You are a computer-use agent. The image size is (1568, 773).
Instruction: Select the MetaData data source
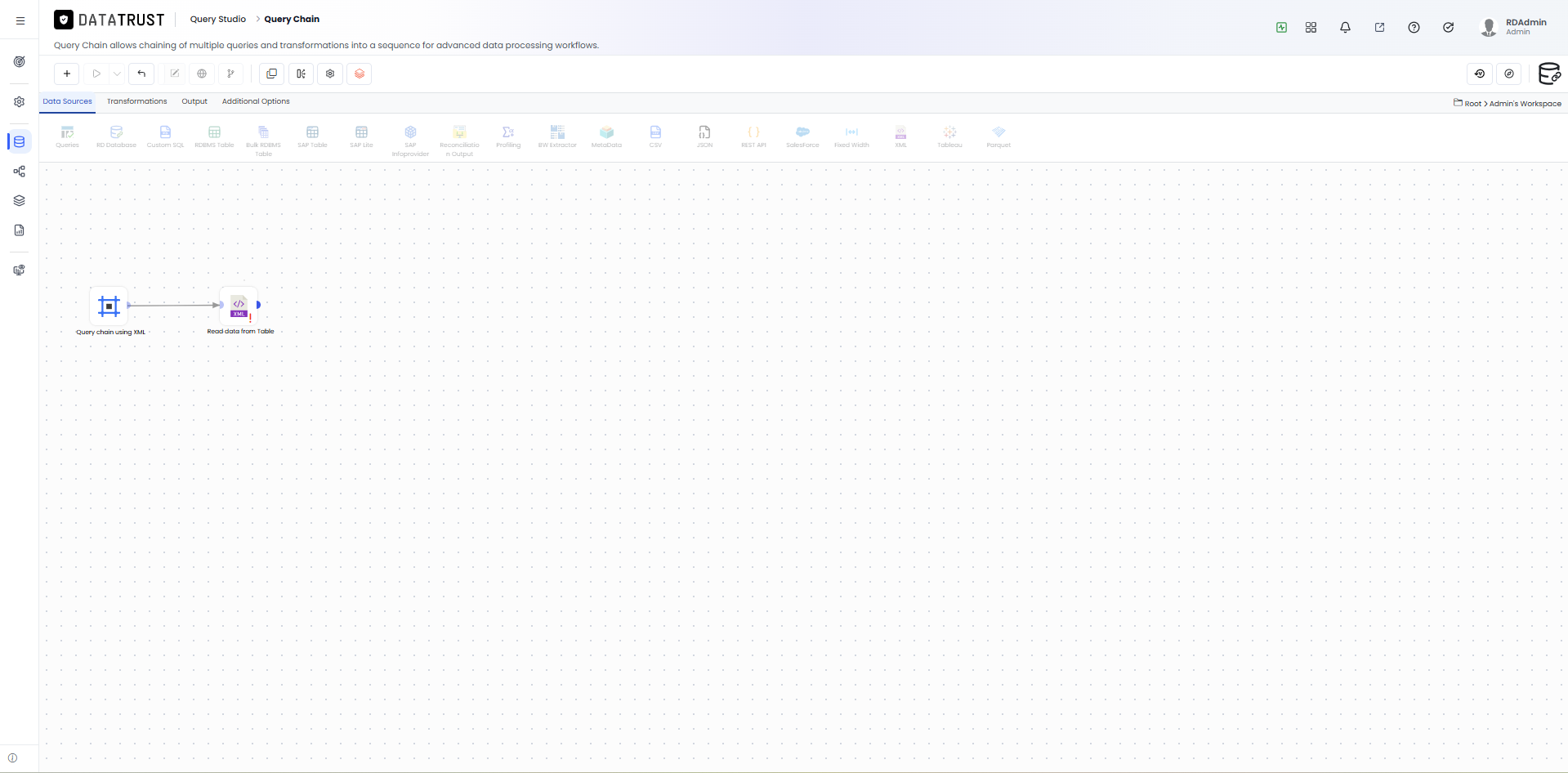[606, 136]
